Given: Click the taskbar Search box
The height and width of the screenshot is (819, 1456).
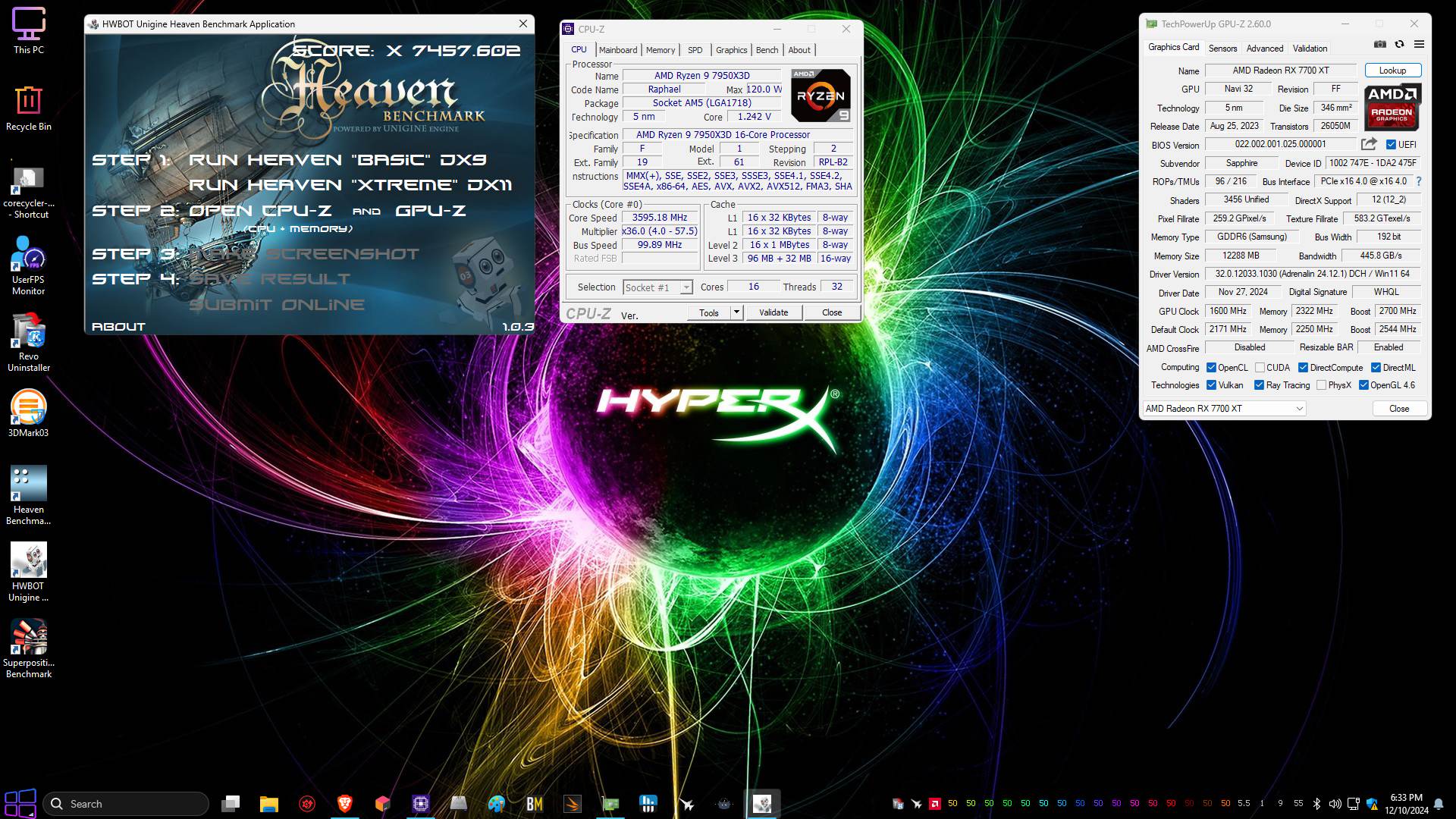Looking at the screenshot, I should point(126,804).
